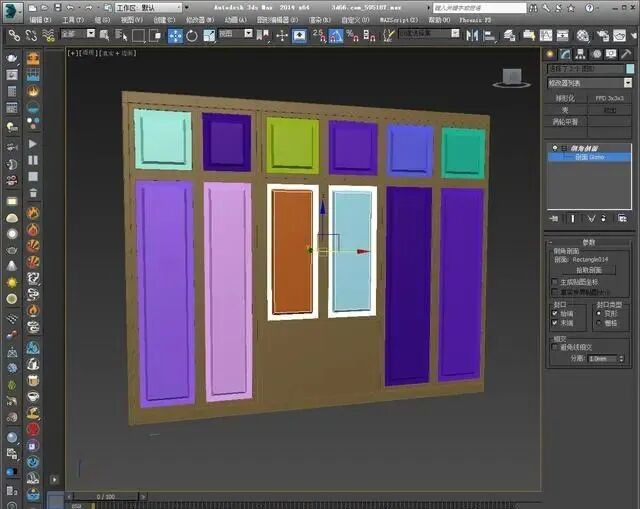Image resolution: width=640 pixels, height=509 pixels.
Task: Click the orange door panel in viewport
Action: pos(293,252)
